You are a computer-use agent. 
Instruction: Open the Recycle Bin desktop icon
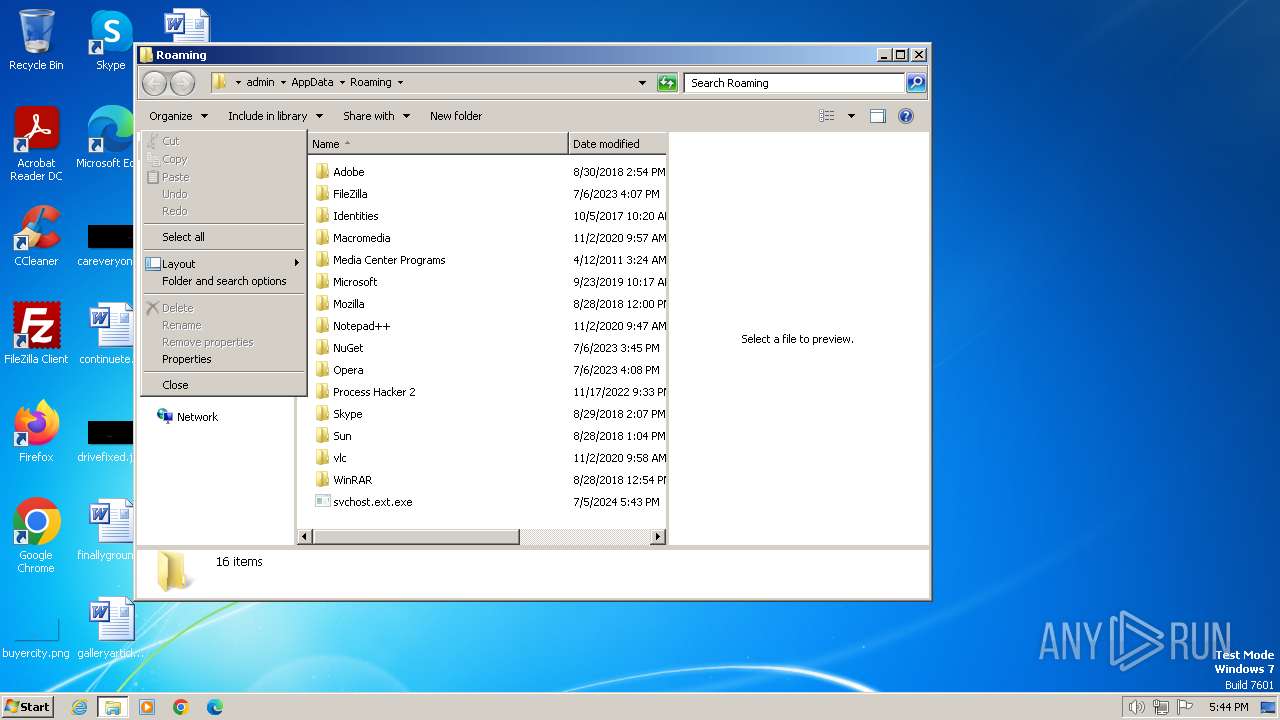pyautogui.click(x=36, y=40)
